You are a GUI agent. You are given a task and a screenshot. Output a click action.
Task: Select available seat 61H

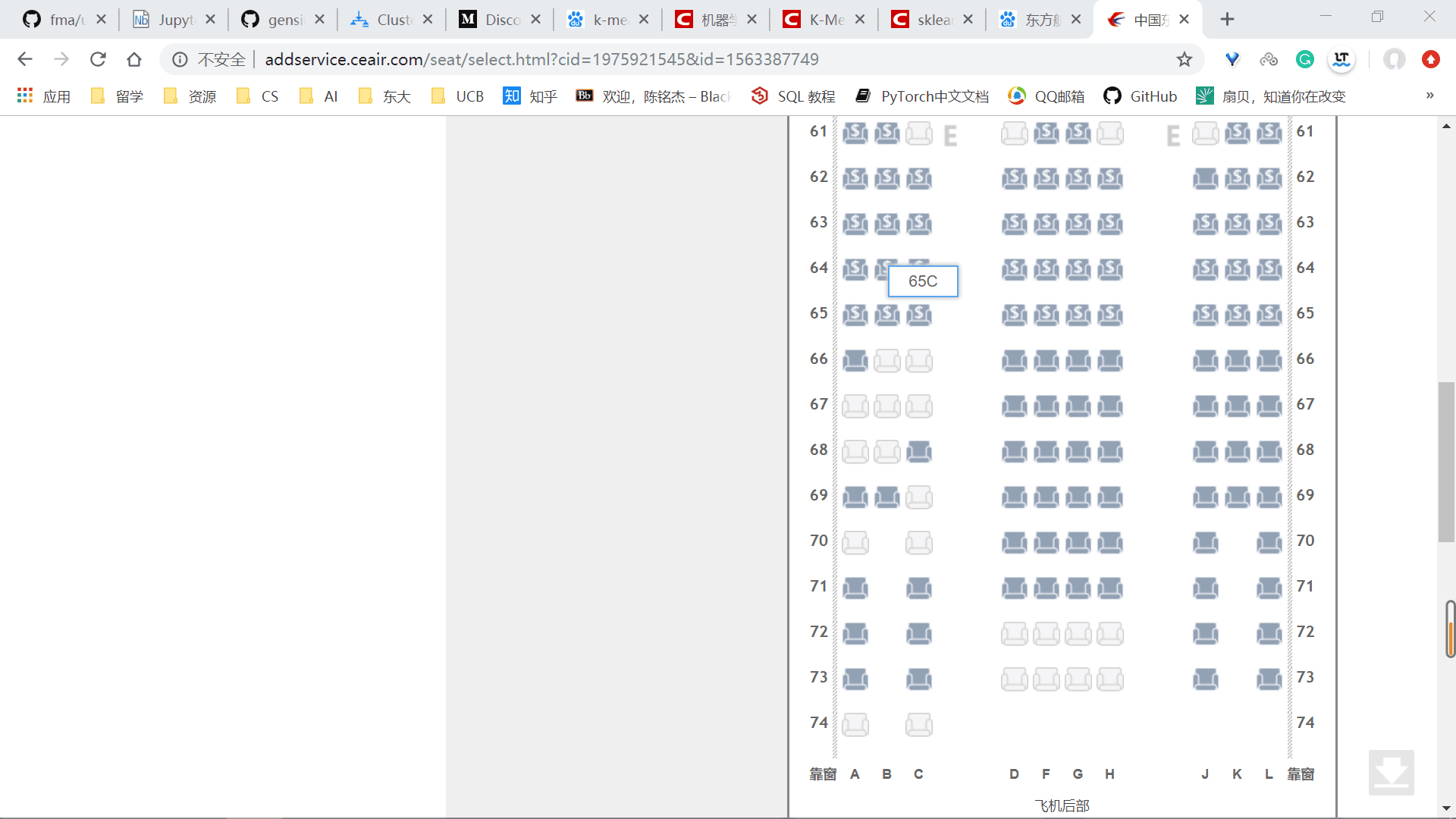[x=1109, y=133]
